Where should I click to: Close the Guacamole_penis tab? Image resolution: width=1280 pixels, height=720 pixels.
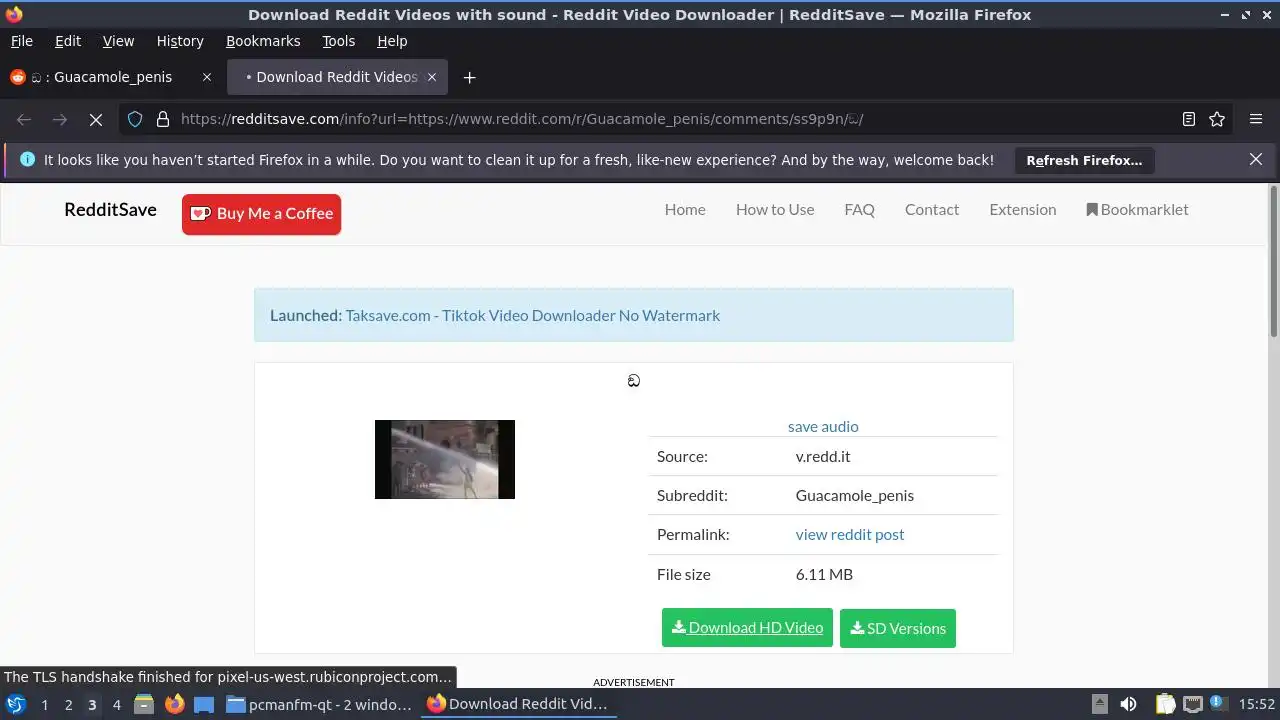coord(207,77)
